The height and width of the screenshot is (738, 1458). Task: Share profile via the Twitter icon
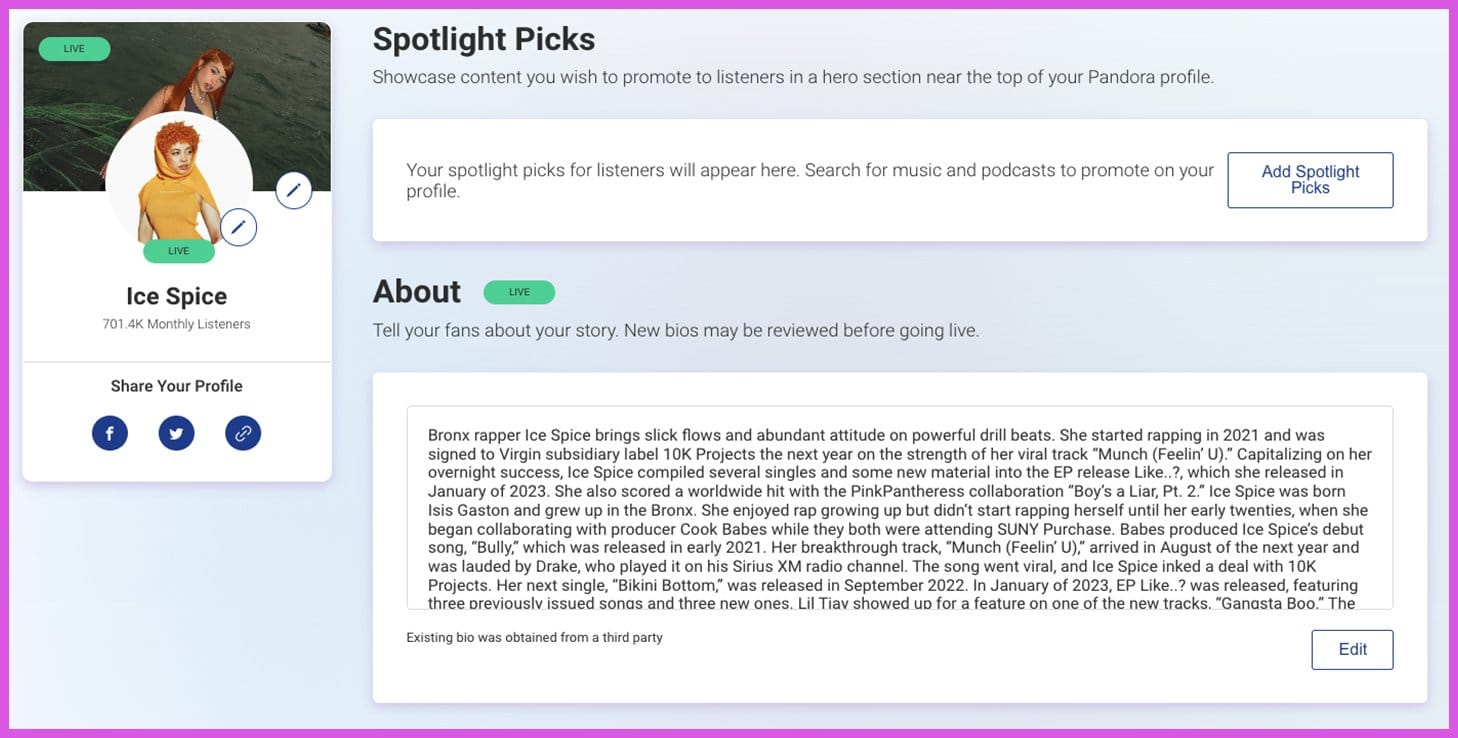pos(176,432)
